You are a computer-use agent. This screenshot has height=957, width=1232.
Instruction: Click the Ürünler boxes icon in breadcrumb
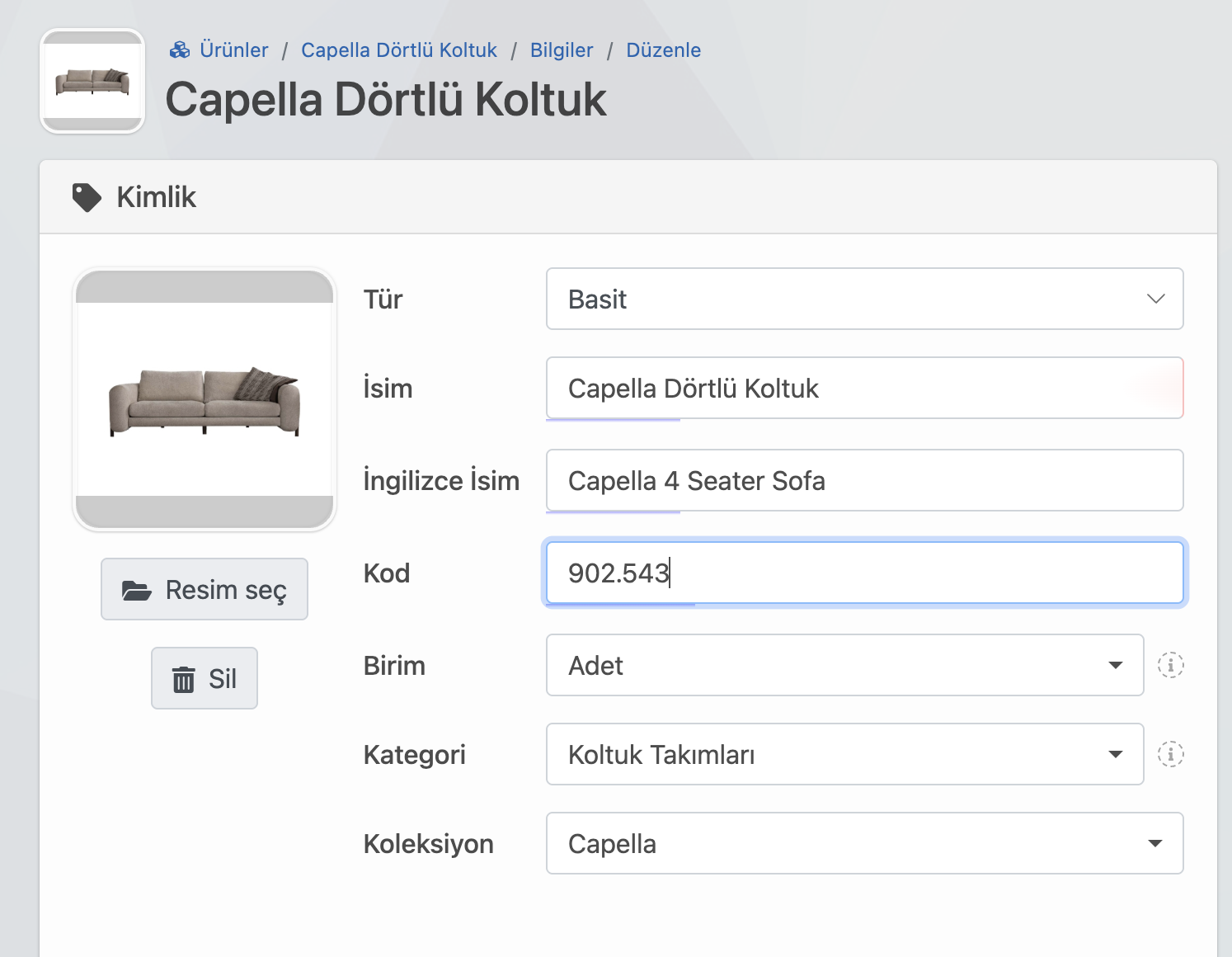tap(179, 50)
